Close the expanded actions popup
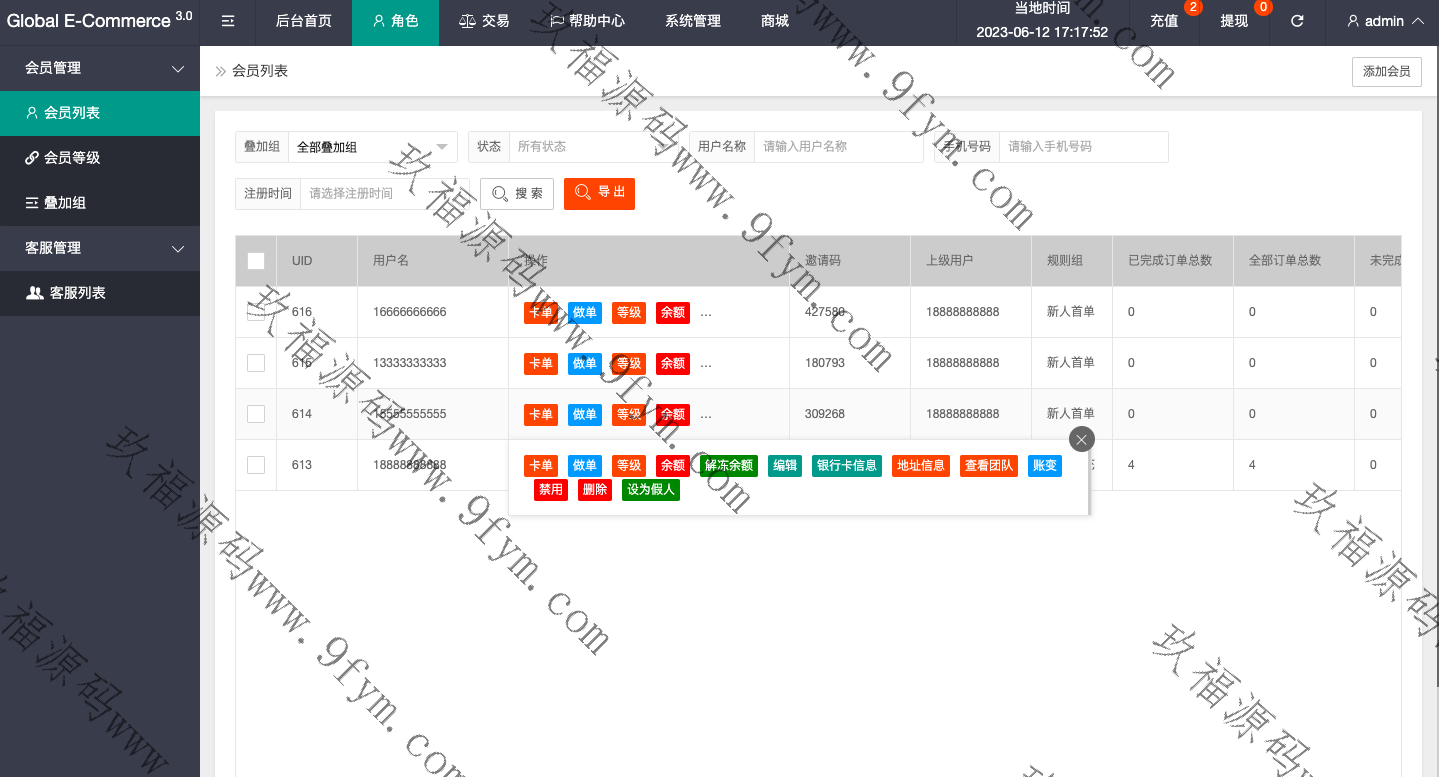 tap(1081, 439)
